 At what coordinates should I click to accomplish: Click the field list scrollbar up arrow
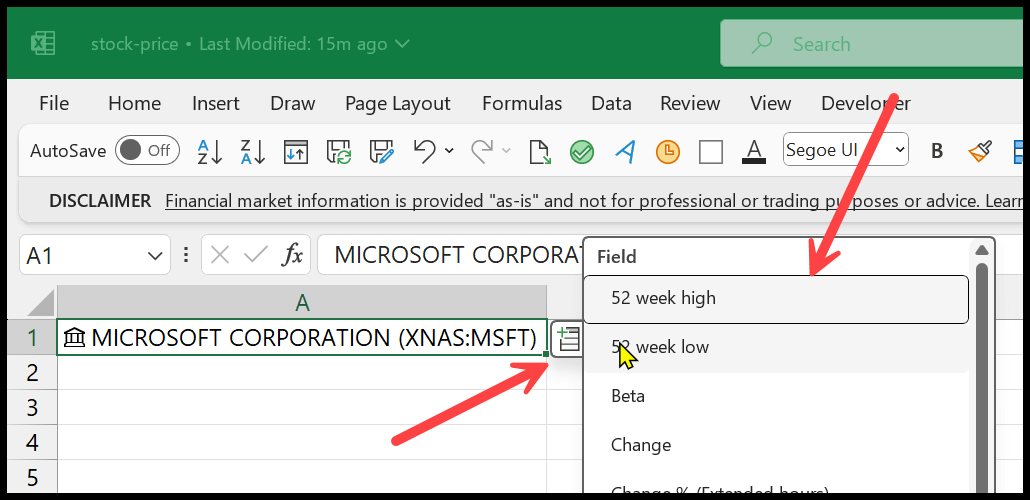coord(982,250)
